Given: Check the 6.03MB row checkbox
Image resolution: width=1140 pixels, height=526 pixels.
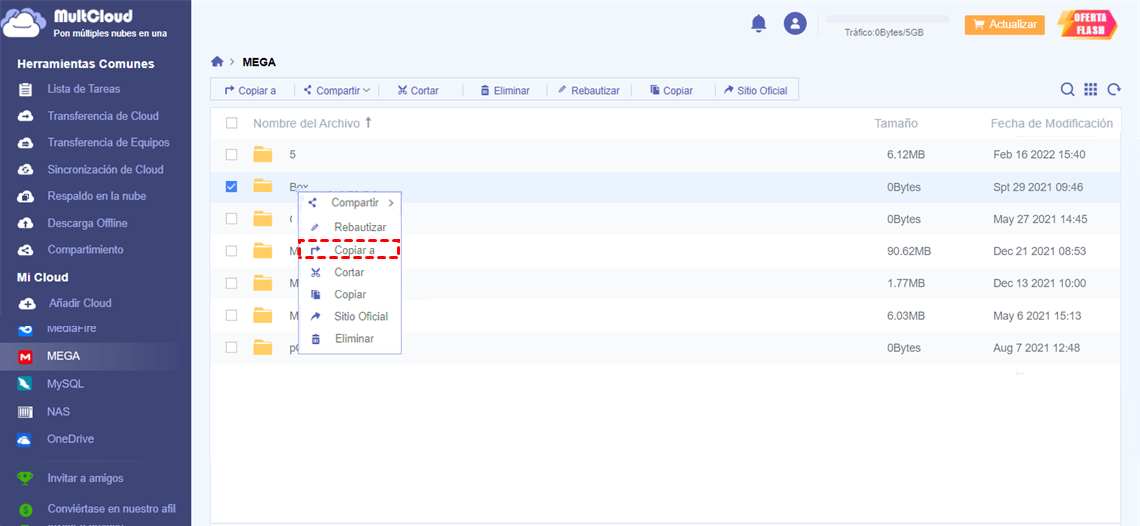Looking at the screenshot, I should point(231,315).
